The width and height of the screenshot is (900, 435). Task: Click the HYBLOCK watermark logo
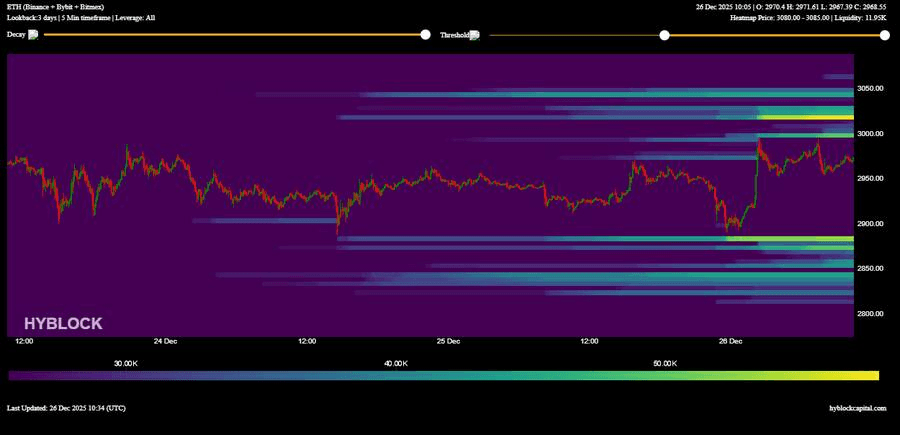tap(63, 323)
